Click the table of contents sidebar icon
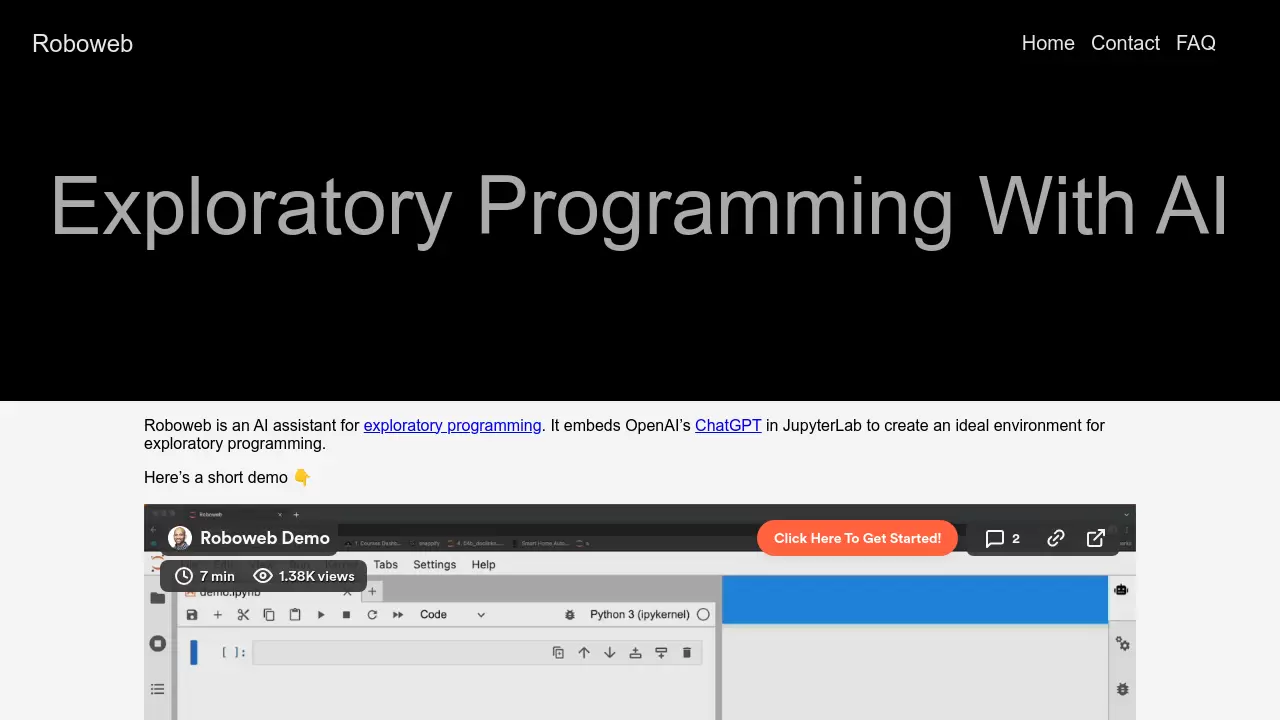 (158, 689)
